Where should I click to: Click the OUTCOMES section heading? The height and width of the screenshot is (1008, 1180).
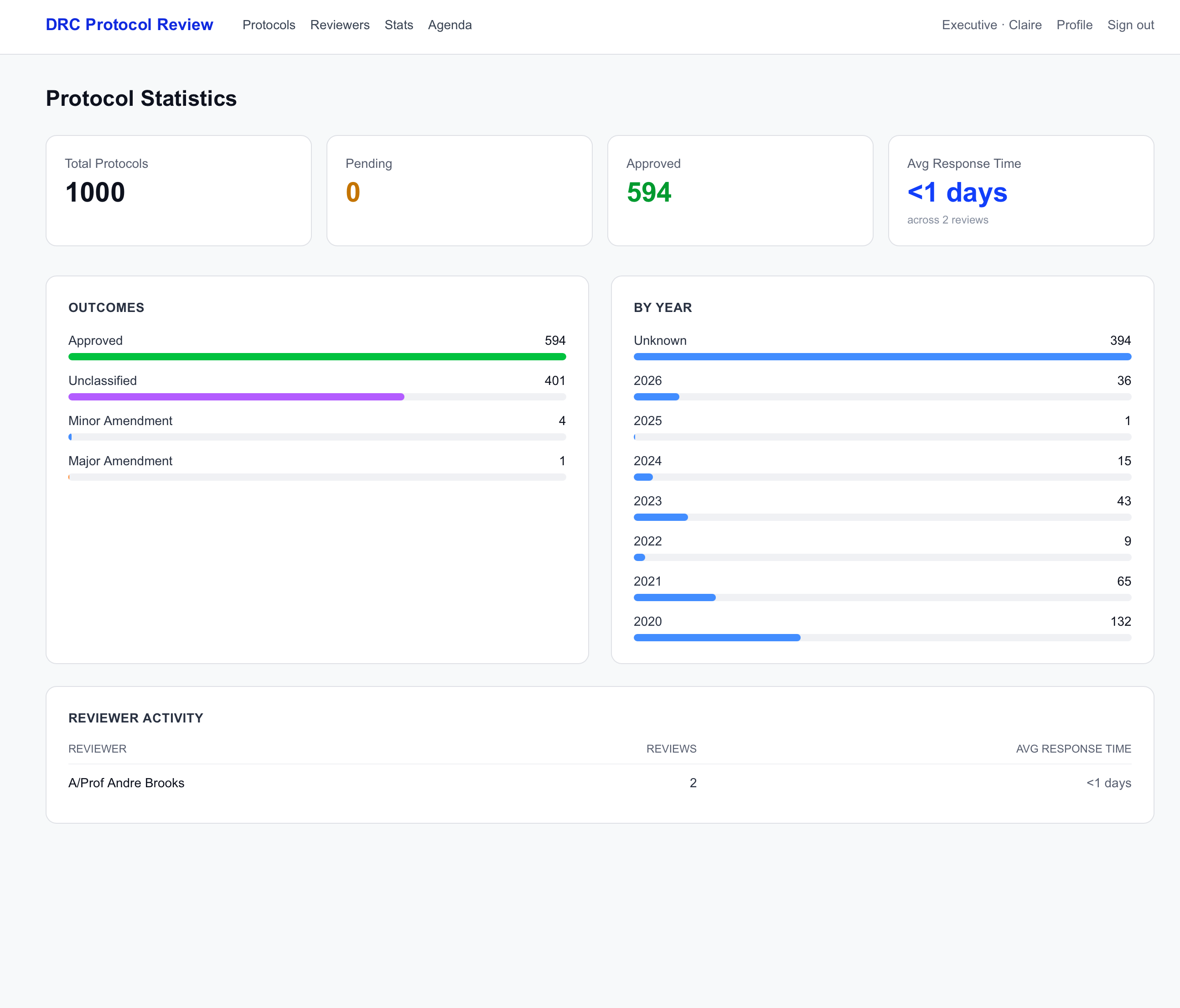pyautogui.click(x=107, y=308)
